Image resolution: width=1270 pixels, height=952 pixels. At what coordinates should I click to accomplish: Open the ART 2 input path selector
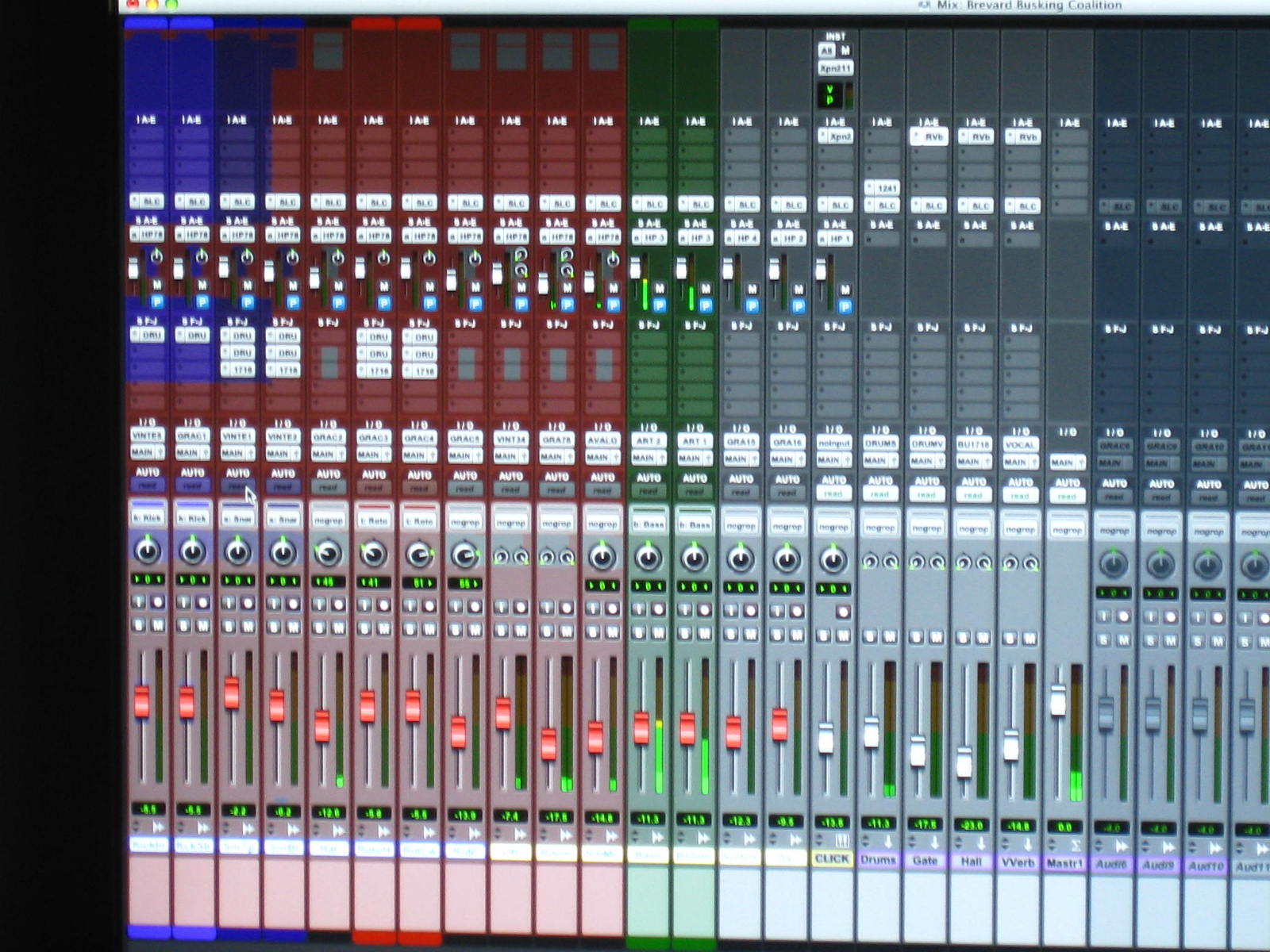point(648,441)
